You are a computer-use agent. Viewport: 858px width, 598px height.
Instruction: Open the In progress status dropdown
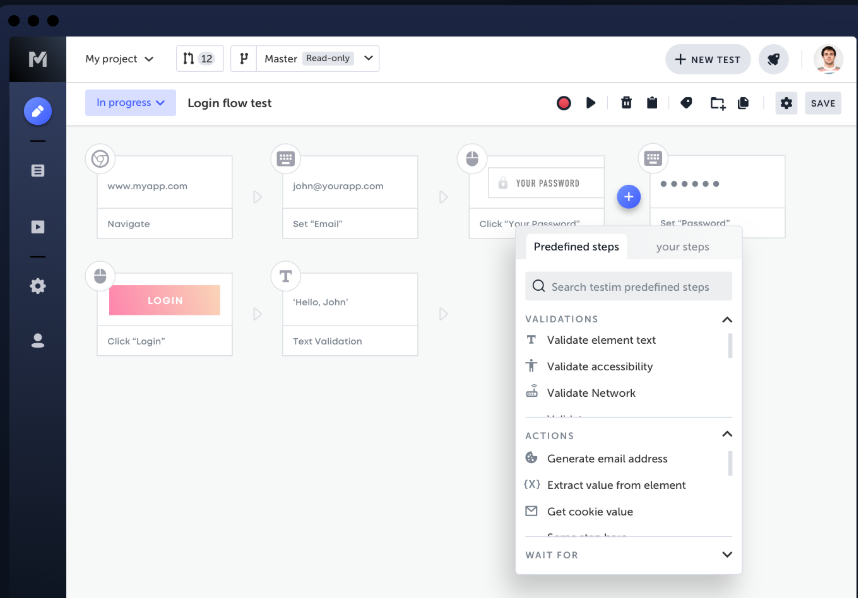130,102
